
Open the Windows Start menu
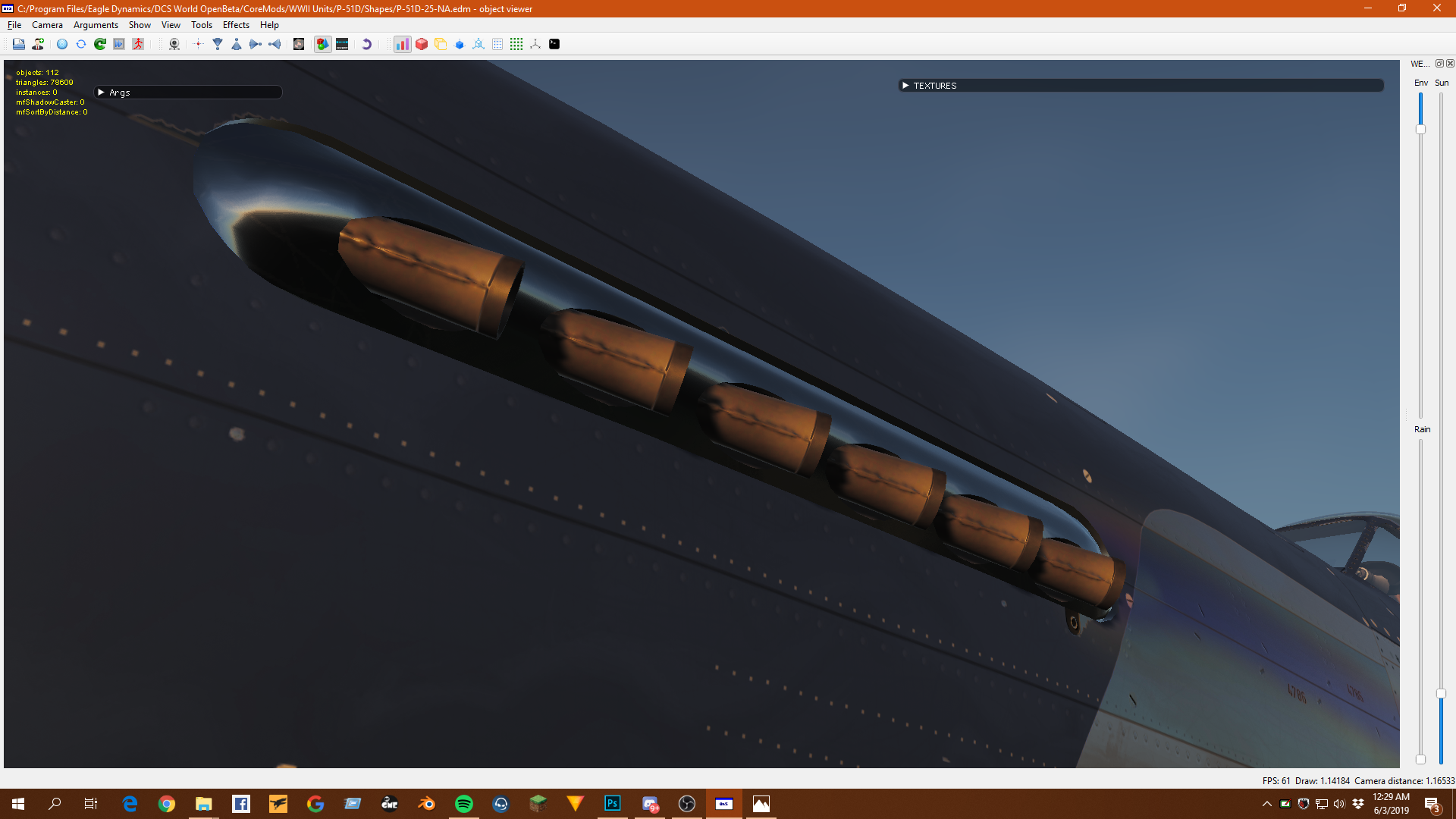click(x=18, y=804)
